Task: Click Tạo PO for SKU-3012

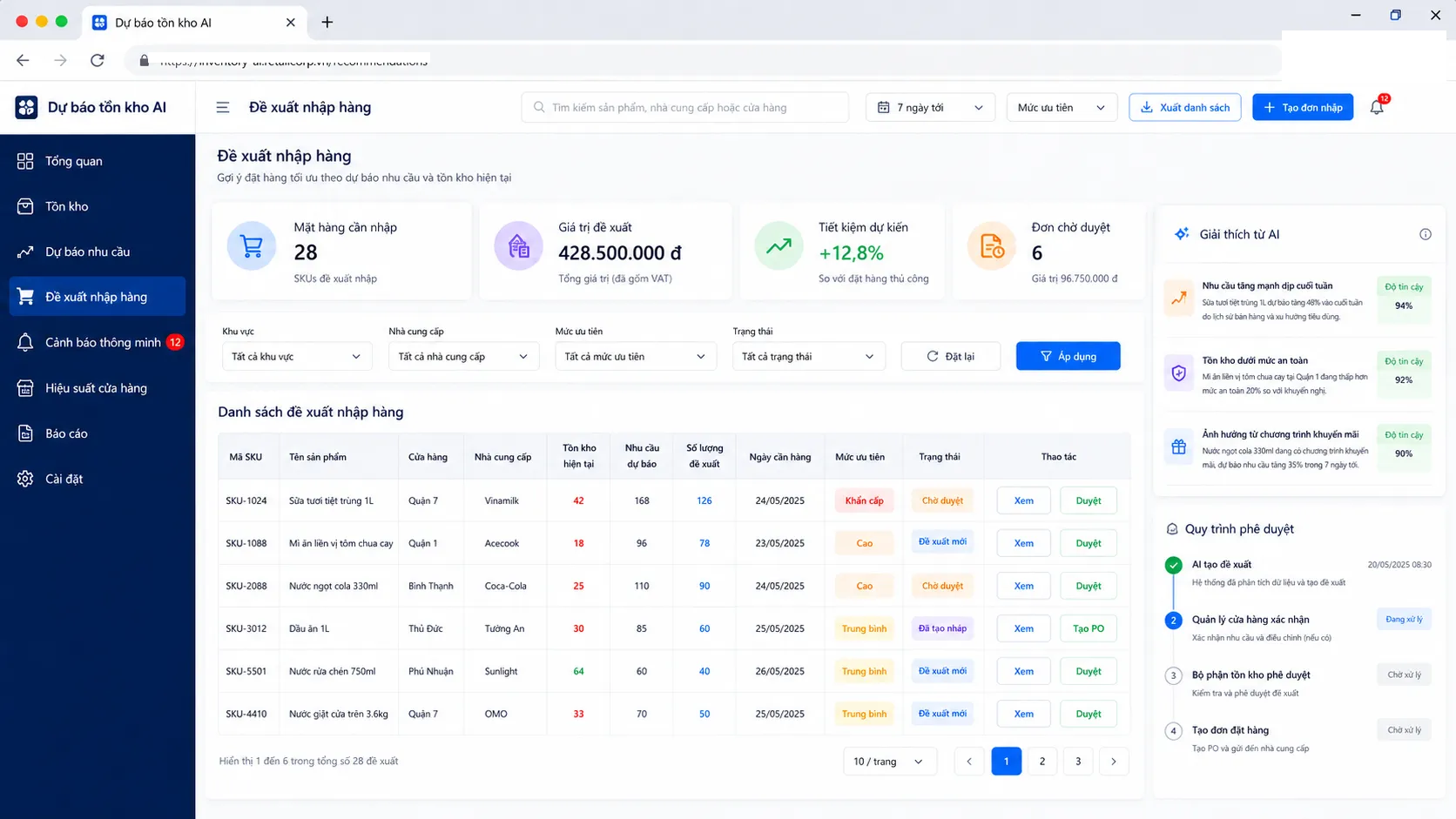Action: (x=1089, y=628)
